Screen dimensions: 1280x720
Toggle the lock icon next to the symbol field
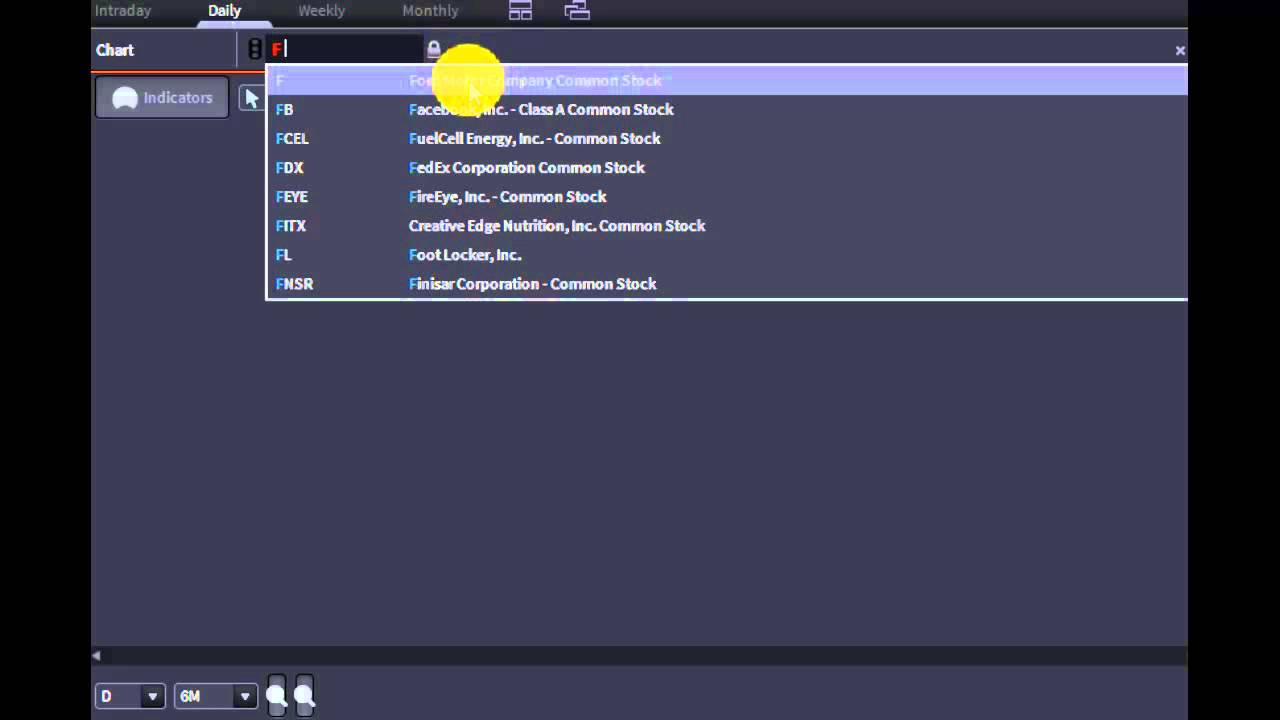pyautogui.click(x=433, y=49)
